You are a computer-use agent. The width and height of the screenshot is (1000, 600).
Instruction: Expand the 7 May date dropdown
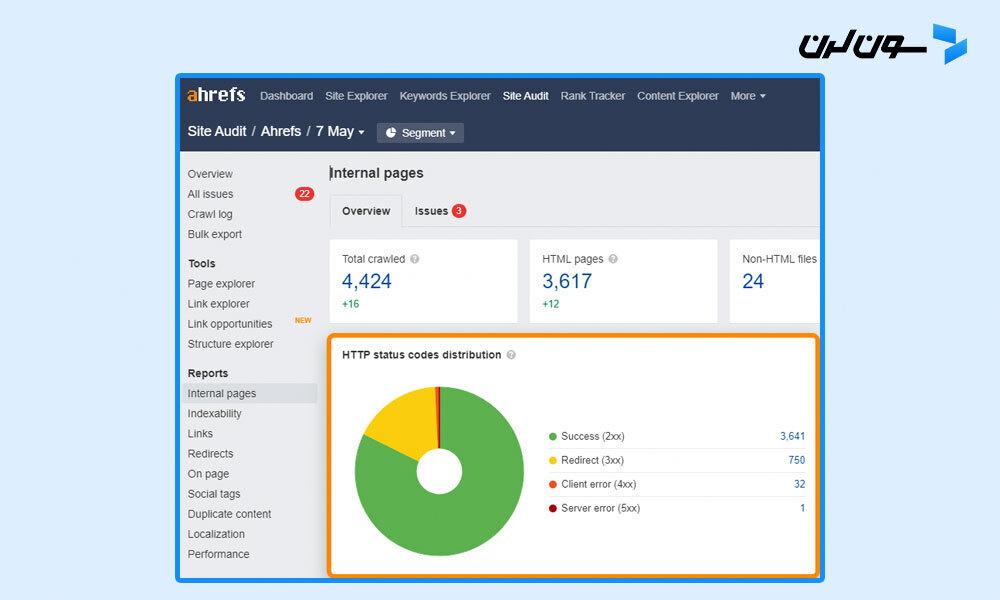340,131
